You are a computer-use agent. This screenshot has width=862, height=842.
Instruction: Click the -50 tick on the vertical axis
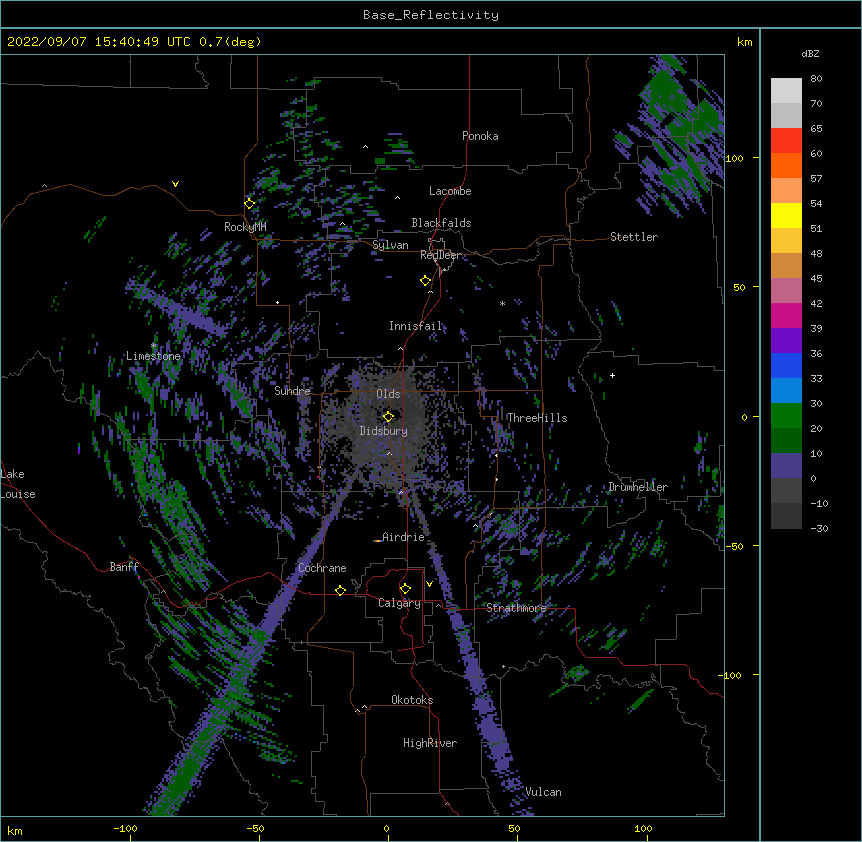click(734, 546)
